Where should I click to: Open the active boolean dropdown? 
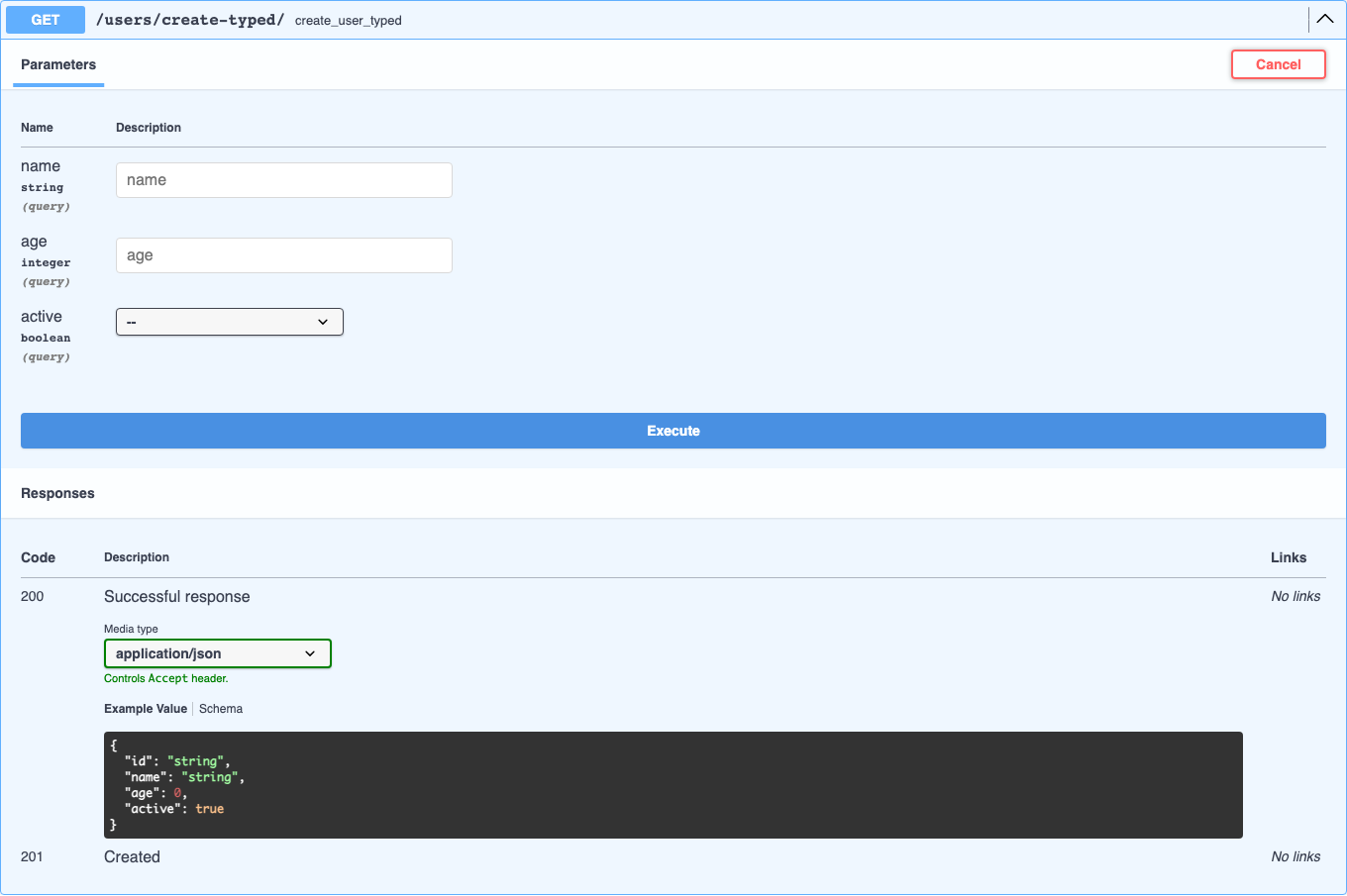tap(230, 322)
